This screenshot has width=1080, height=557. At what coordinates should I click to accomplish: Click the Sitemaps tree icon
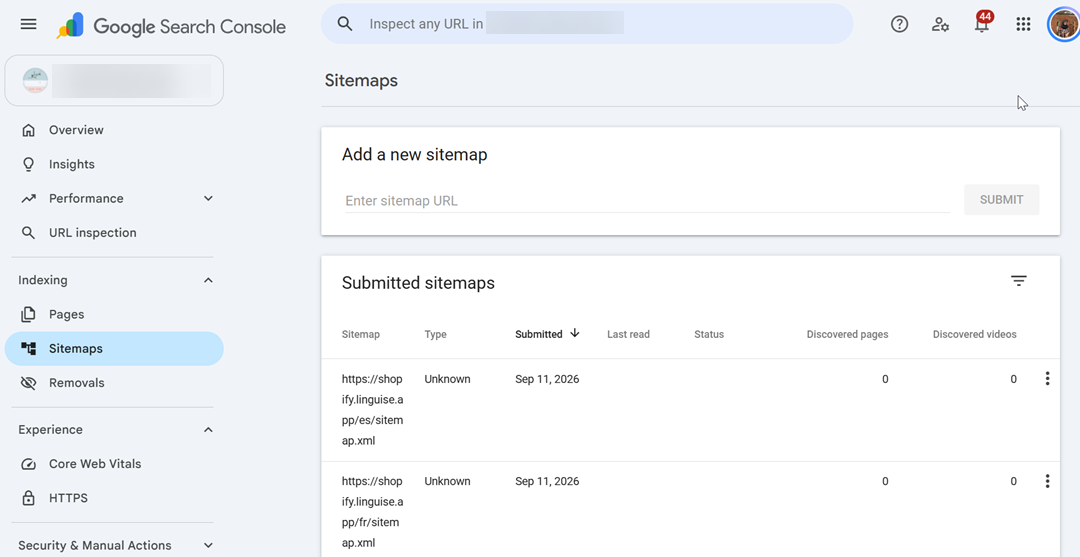pos(28,348)
